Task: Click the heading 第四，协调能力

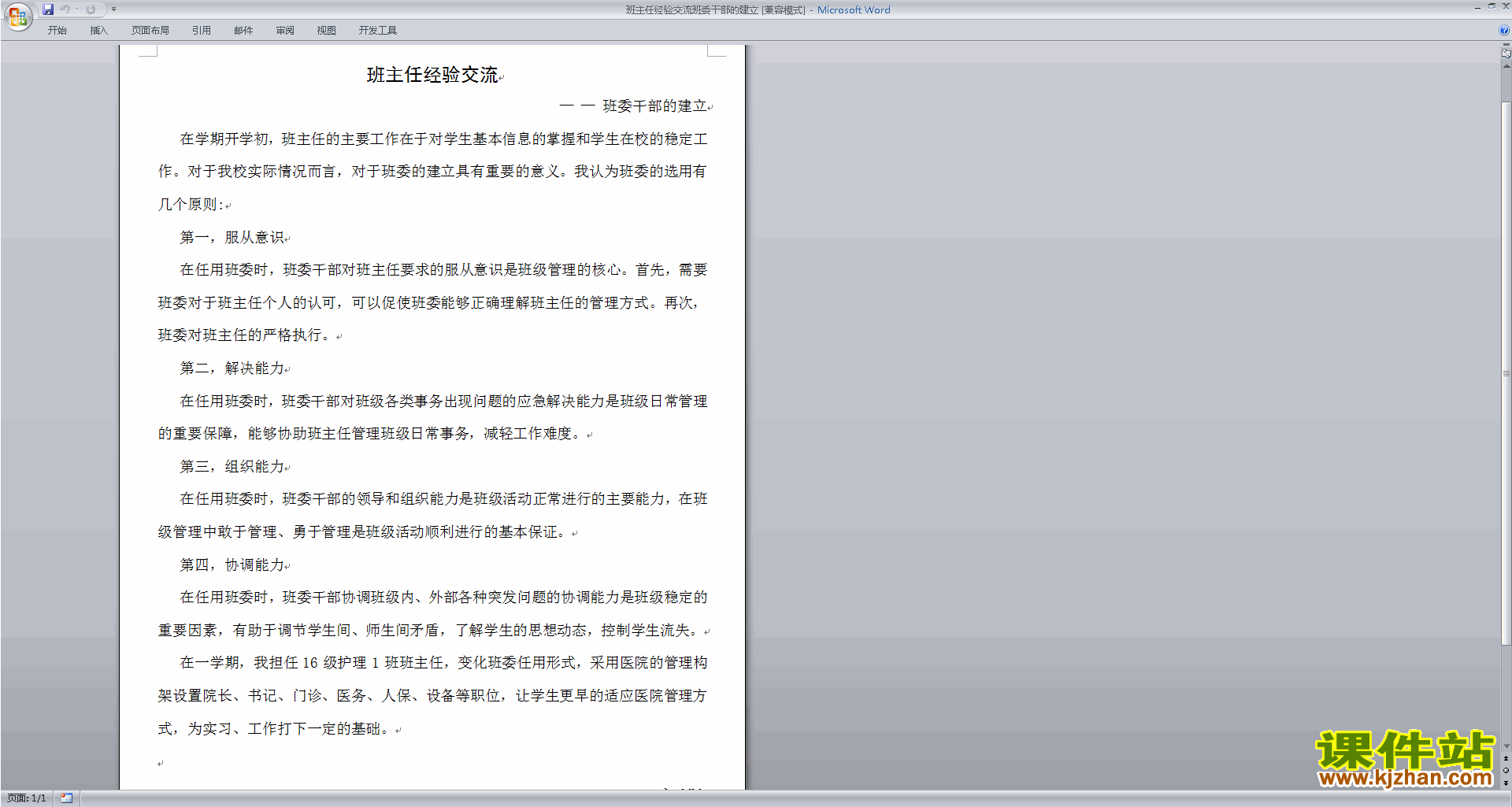Action: pos(232,565)
